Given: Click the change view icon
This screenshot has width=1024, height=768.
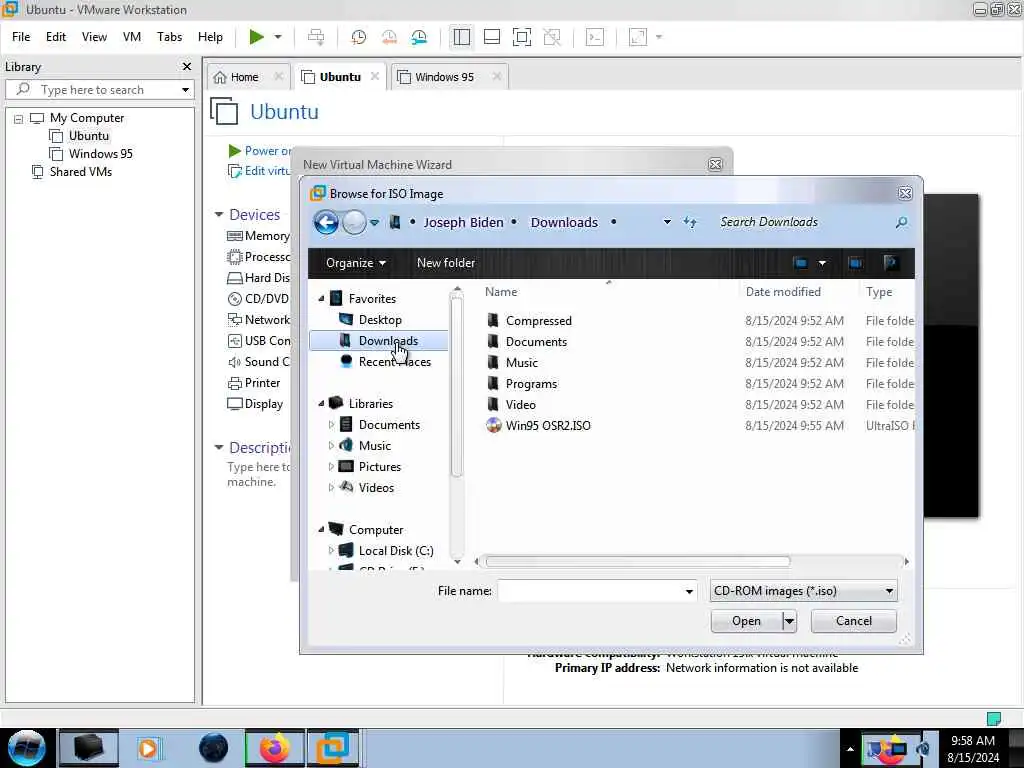Looking at the screenshot, I should point(801,263).
